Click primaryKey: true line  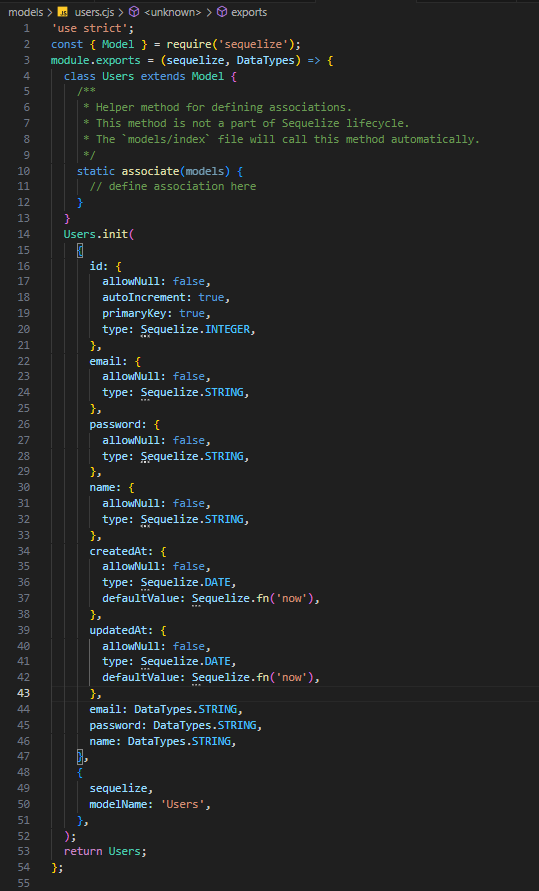(156, 313)
